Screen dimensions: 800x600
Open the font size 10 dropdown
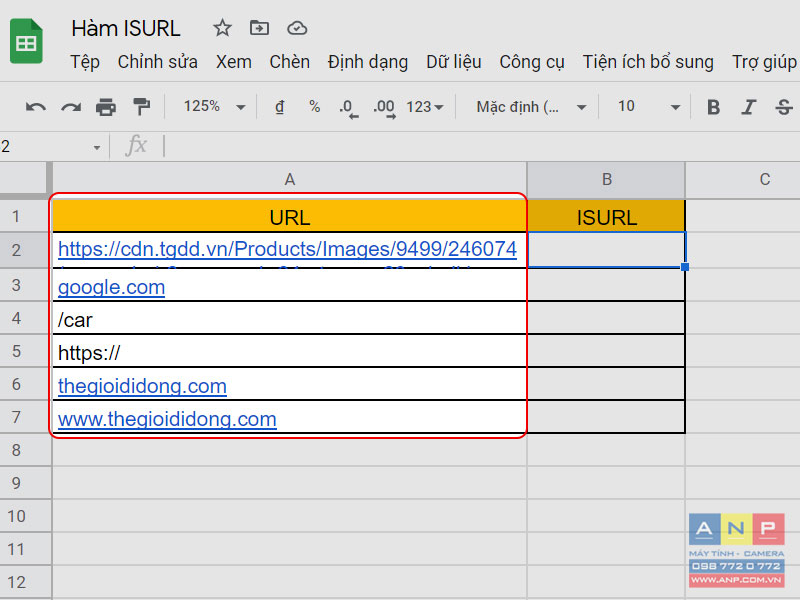(648, 107)
